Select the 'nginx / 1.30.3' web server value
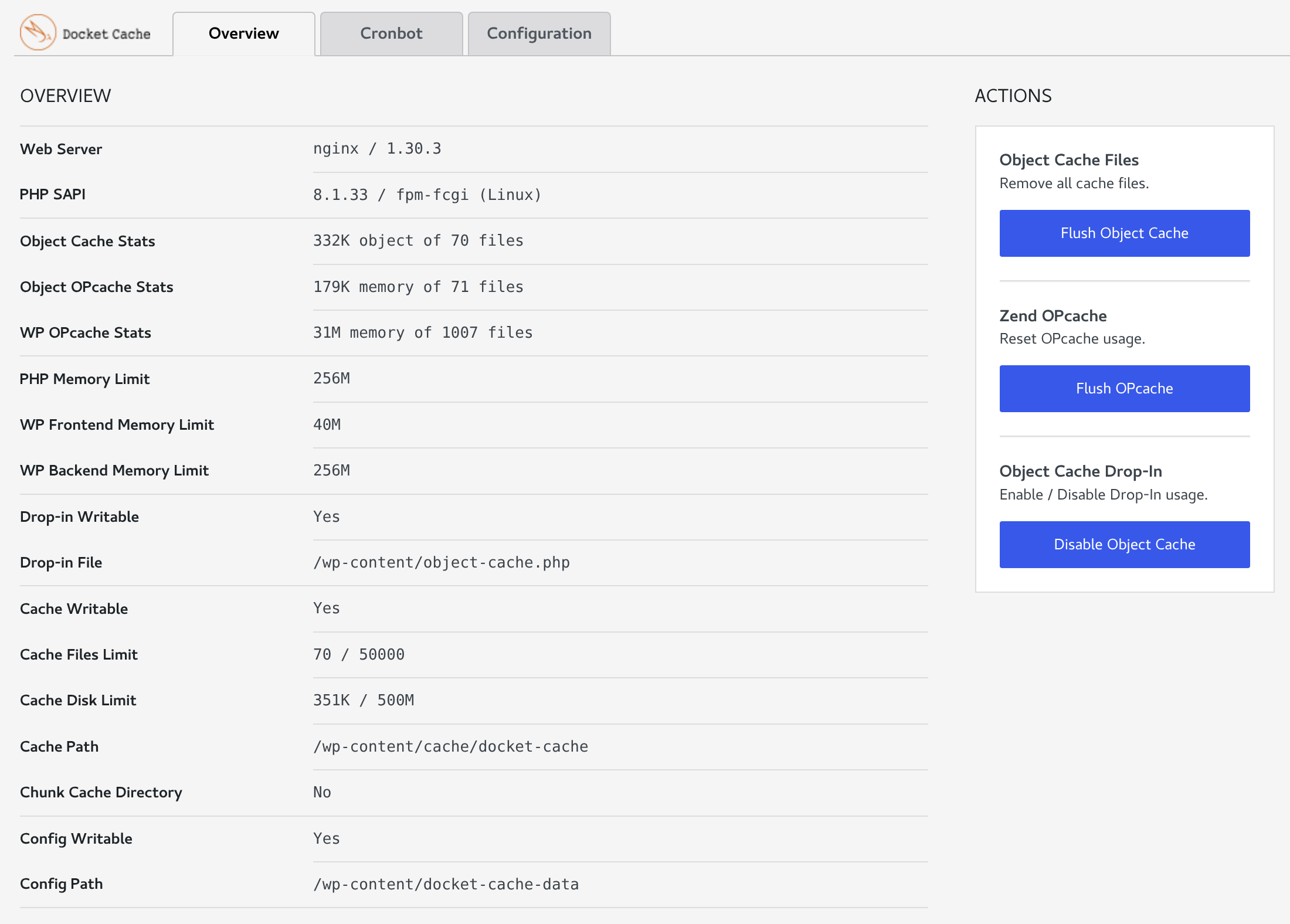1290x924 pixels. [377, 149]
